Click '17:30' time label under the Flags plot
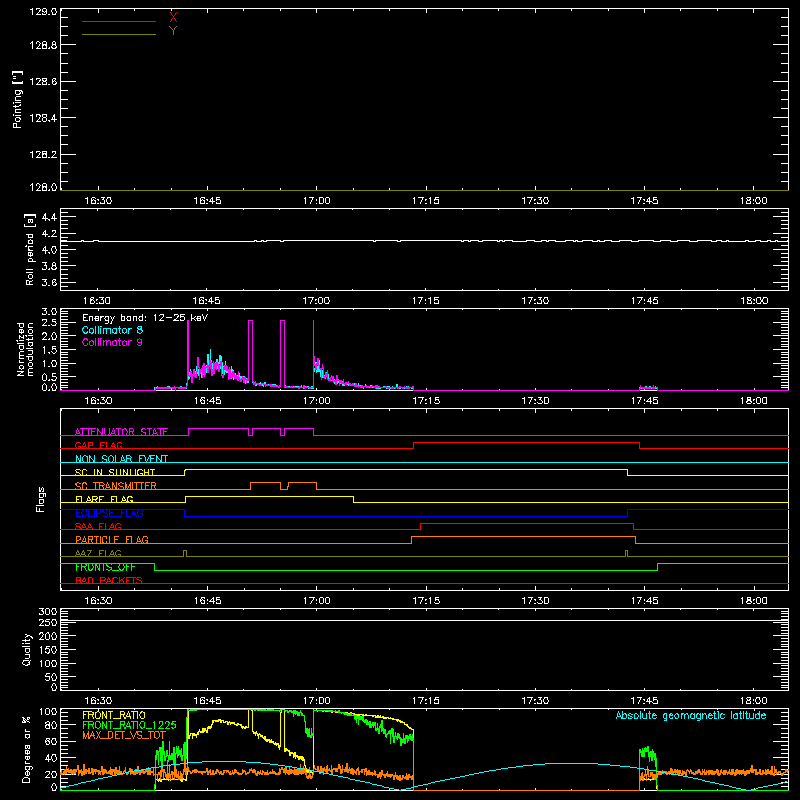 click(535, 601)
